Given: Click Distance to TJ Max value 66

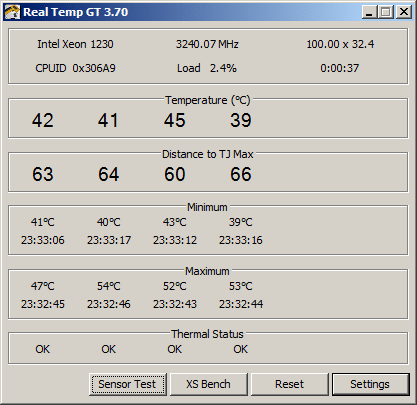Looking at the screenshot, I should (241, 174).
